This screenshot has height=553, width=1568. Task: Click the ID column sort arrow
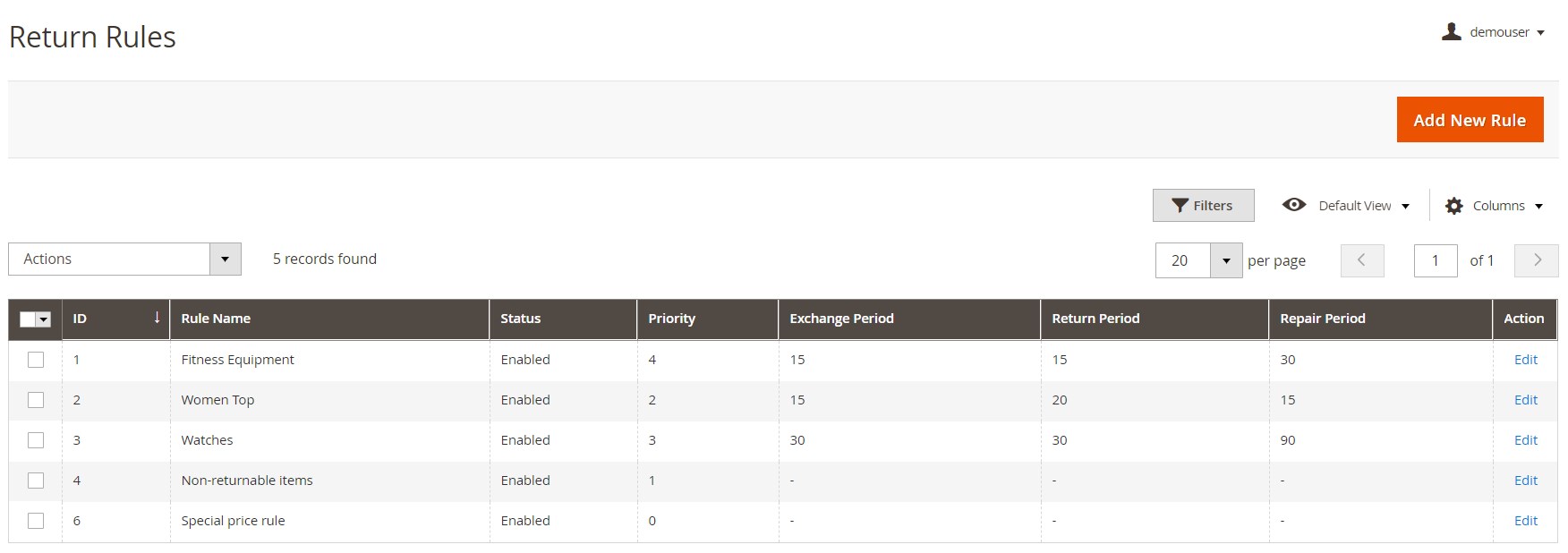[x=157, y=318]
